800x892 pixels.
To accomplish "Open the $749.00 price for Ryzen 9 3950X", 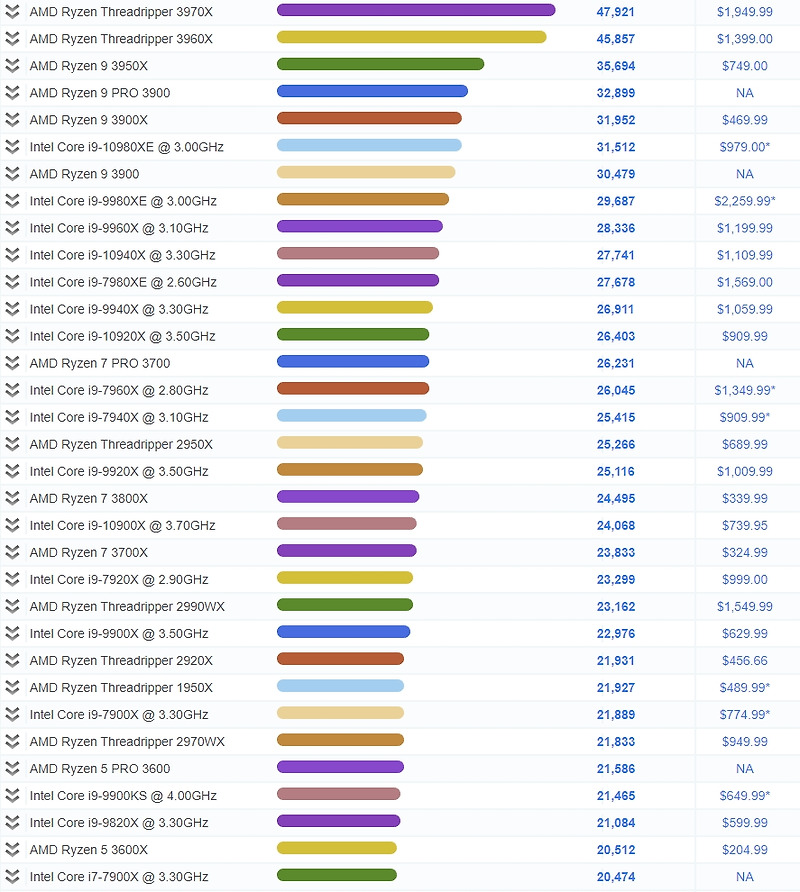I will tap(745, 65).
